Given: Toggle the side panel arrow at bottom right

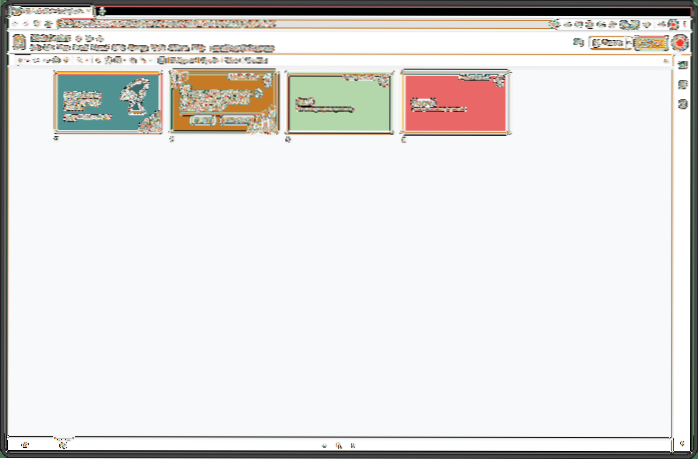Looking at the screenshot, I should (x=682, y=443).
